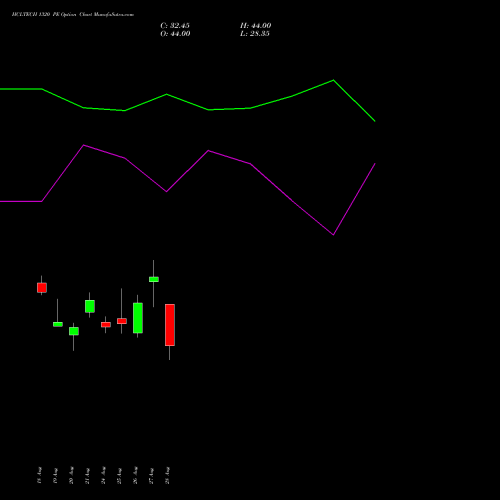Viewport: 500px width, 500px height.
Task: Click the 21 Aug date label
Action: tap(87, 475)
